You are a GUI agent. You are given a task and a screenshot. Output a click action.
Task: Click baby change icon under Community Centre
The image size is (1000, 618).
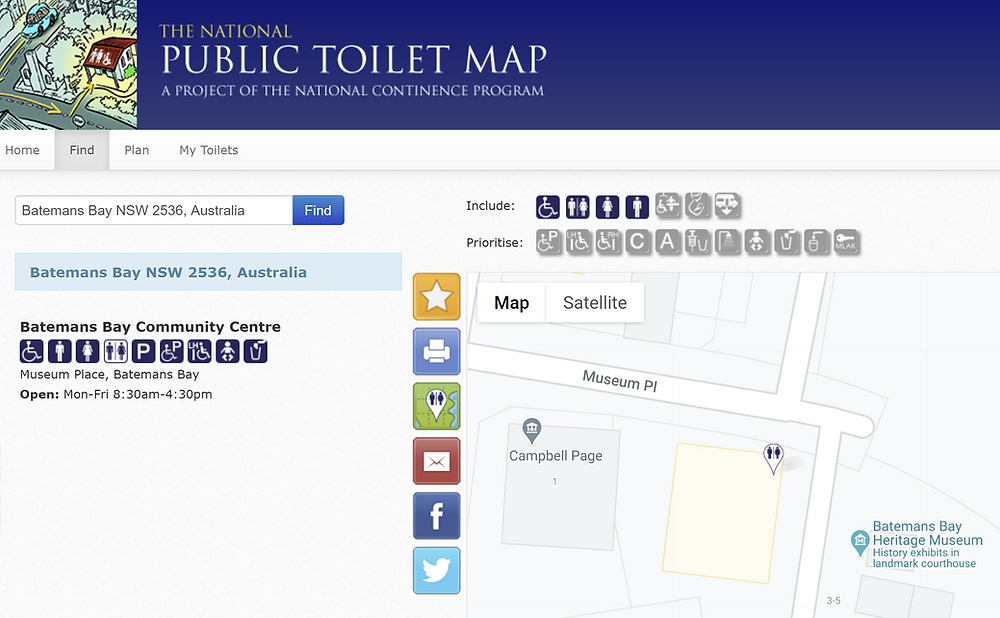tap(228, 351)
